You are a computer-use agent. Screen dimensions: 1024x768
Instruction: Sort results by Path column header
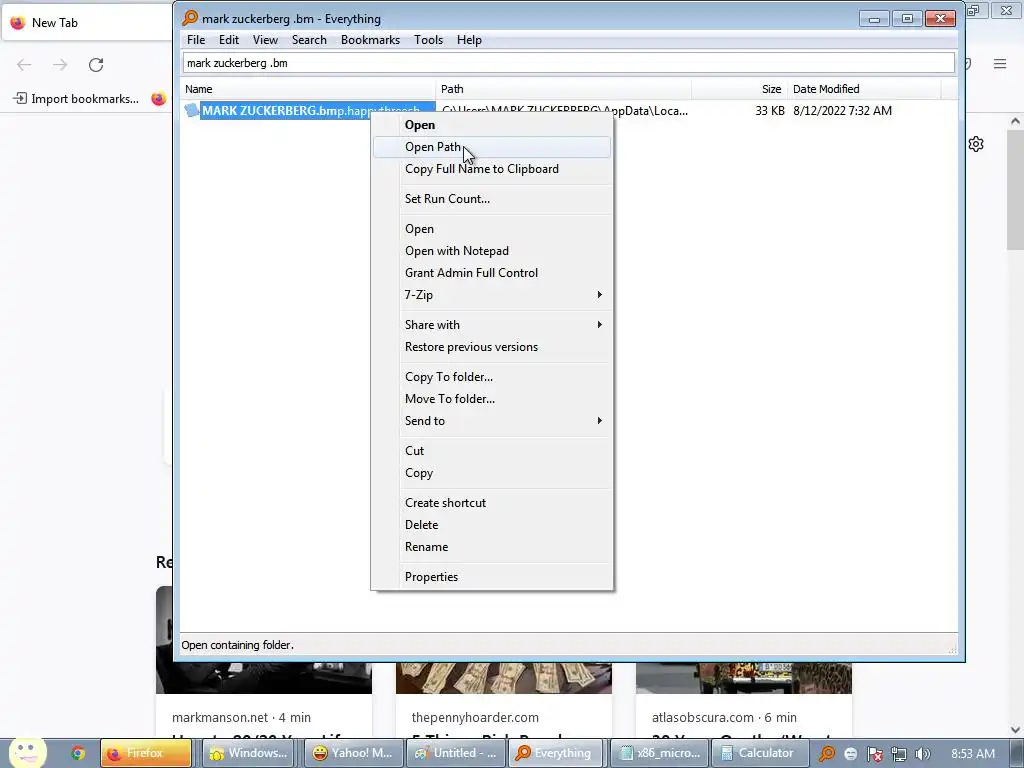point(564,89)
